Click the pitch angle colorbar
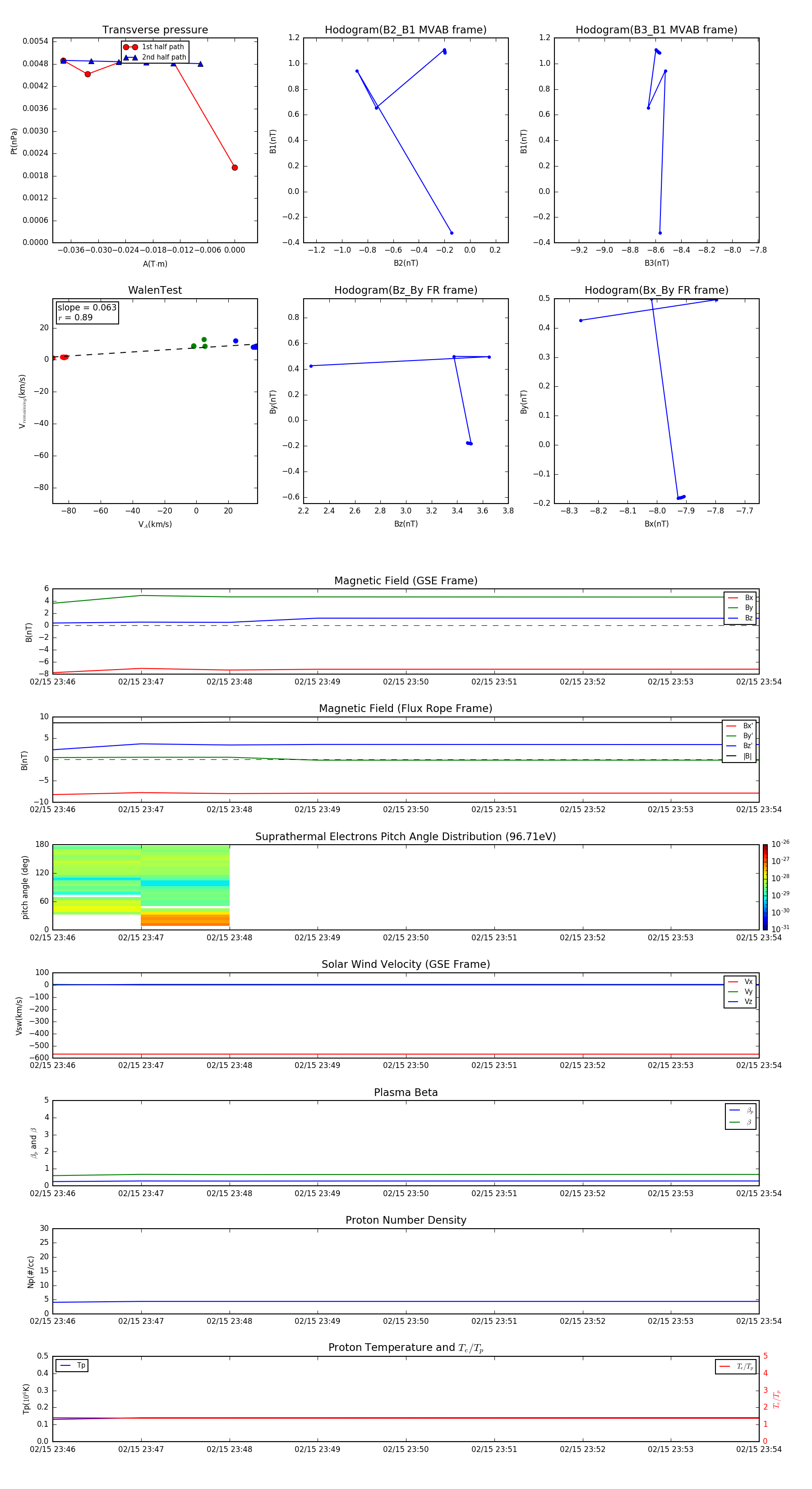The image size is (812, 1489). coord(765,887)
